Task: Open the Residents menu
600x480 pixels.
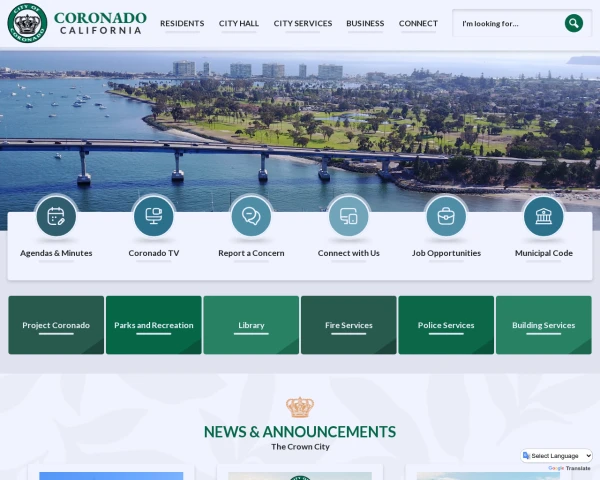Action: (x=182, y=23)
